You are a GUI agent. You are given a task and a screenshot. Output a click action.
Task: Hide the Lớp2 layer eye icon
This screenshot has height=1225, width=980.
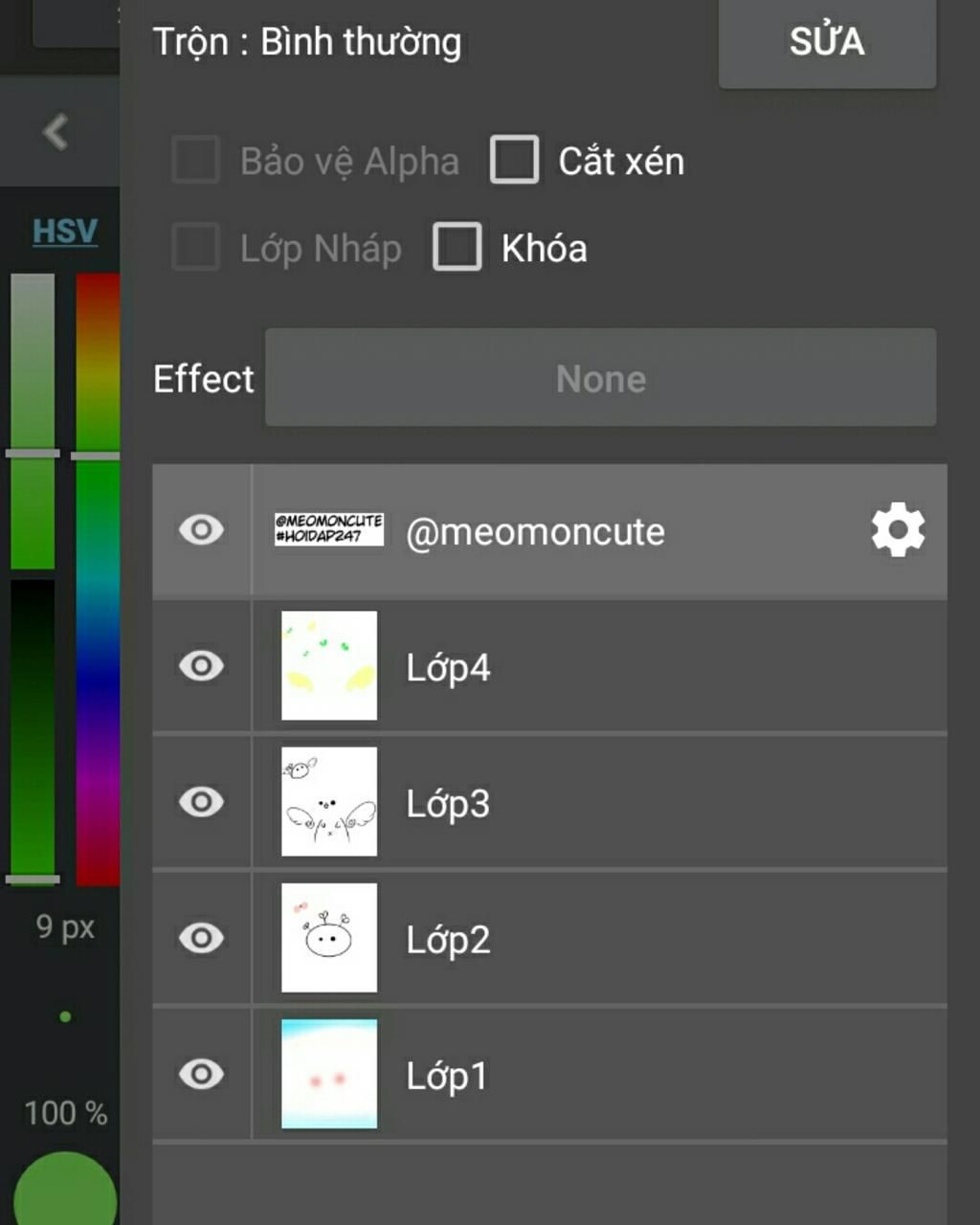[x=201, y=937]
